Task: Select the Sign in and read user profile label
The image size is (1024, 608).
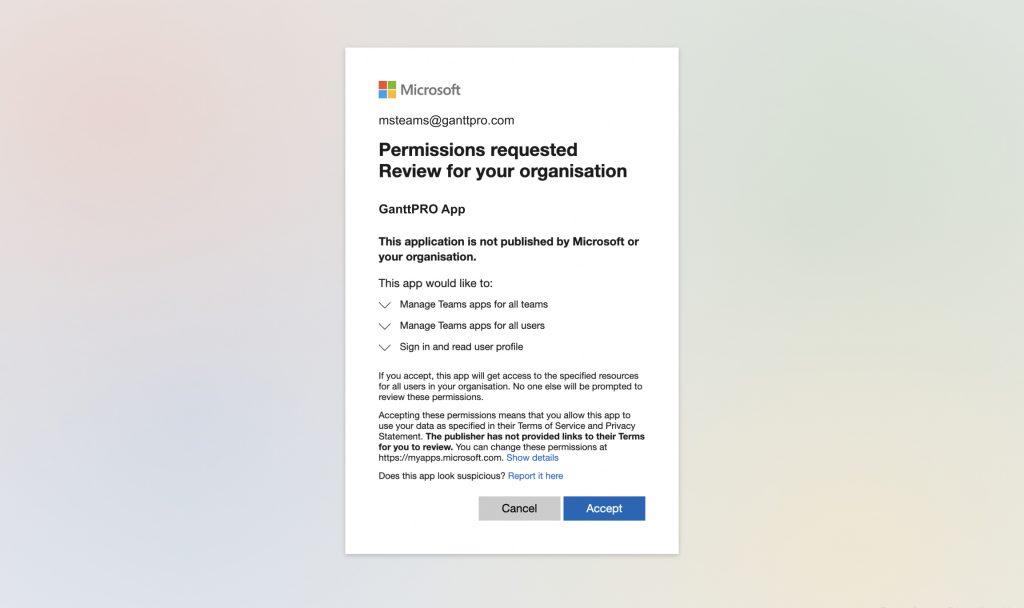Action: tap(461, 347)
